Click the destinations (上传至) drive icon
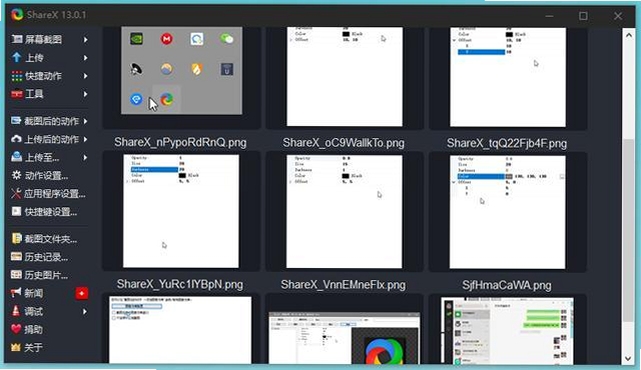Viewport: 641px width, 370px height. [x=16, y=157]
